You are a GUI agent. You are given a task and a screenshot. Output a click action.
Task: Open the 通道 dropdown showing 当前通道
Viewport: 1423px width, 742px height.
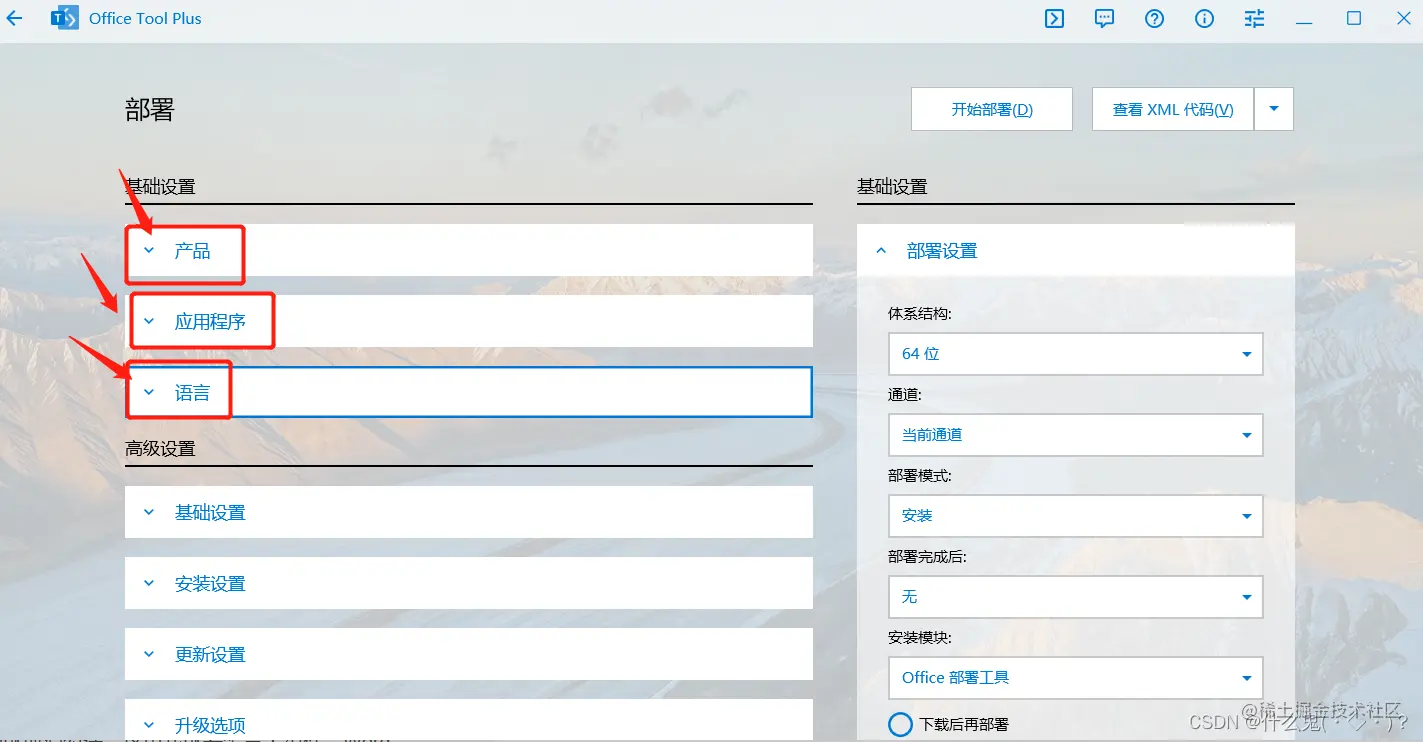tap(1075, 435)
